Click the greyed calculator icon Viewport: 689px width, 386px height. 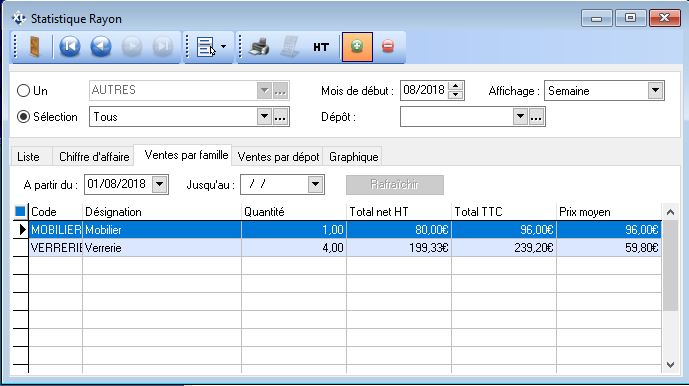point(290,47)
